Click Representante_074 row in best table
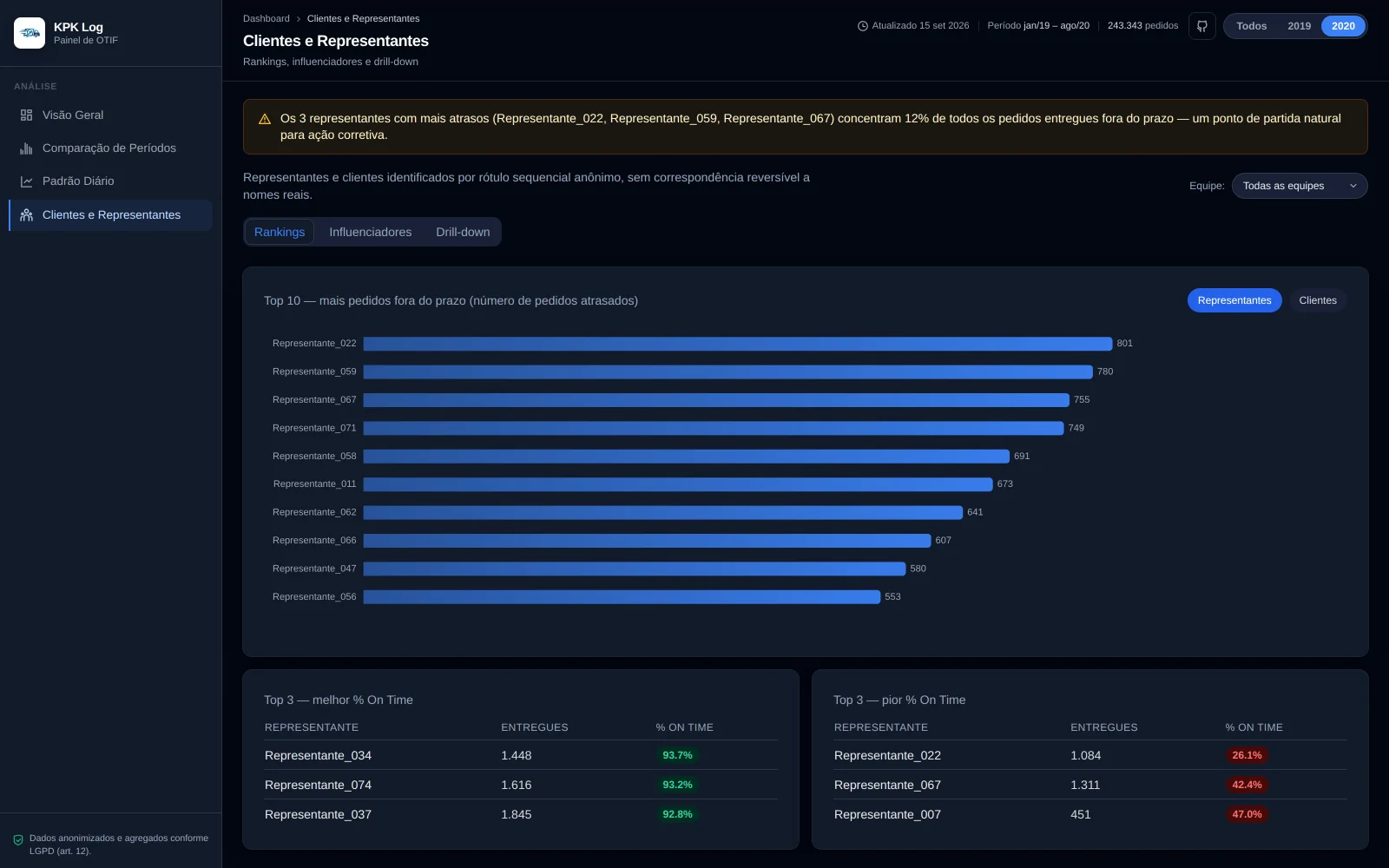Viewport: 1389px width, 868px height. tap(521, 785)
